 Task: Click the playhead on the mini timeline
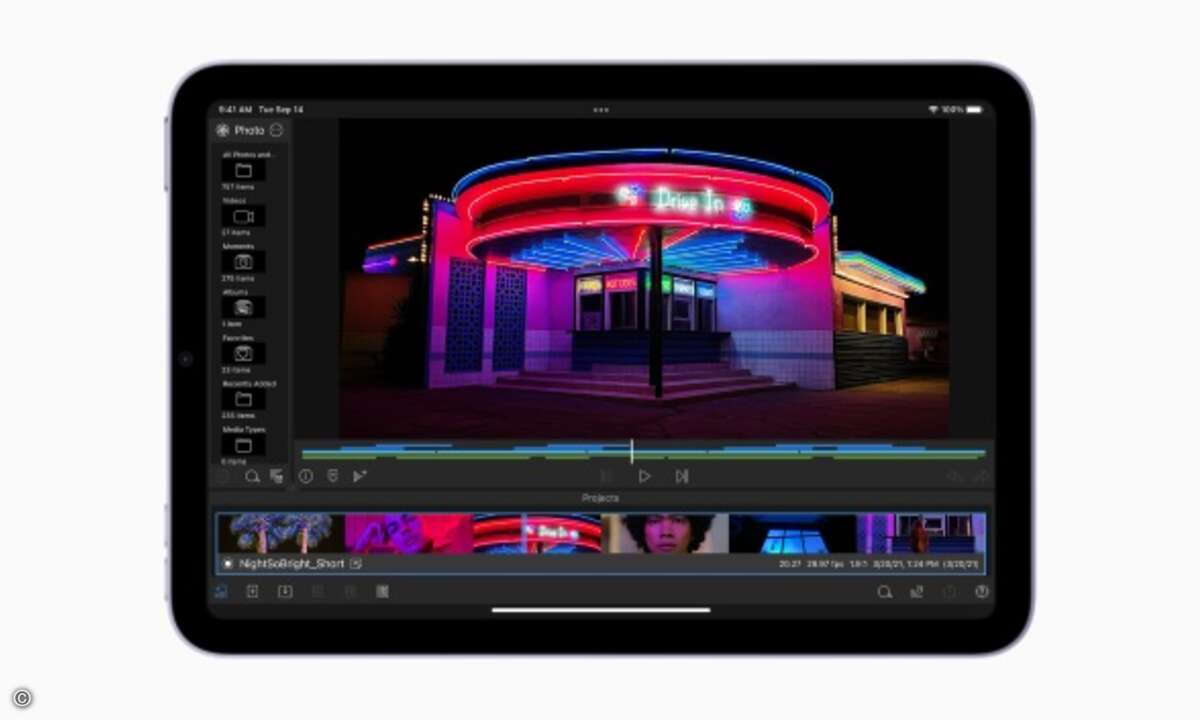(x=631, y=451)
